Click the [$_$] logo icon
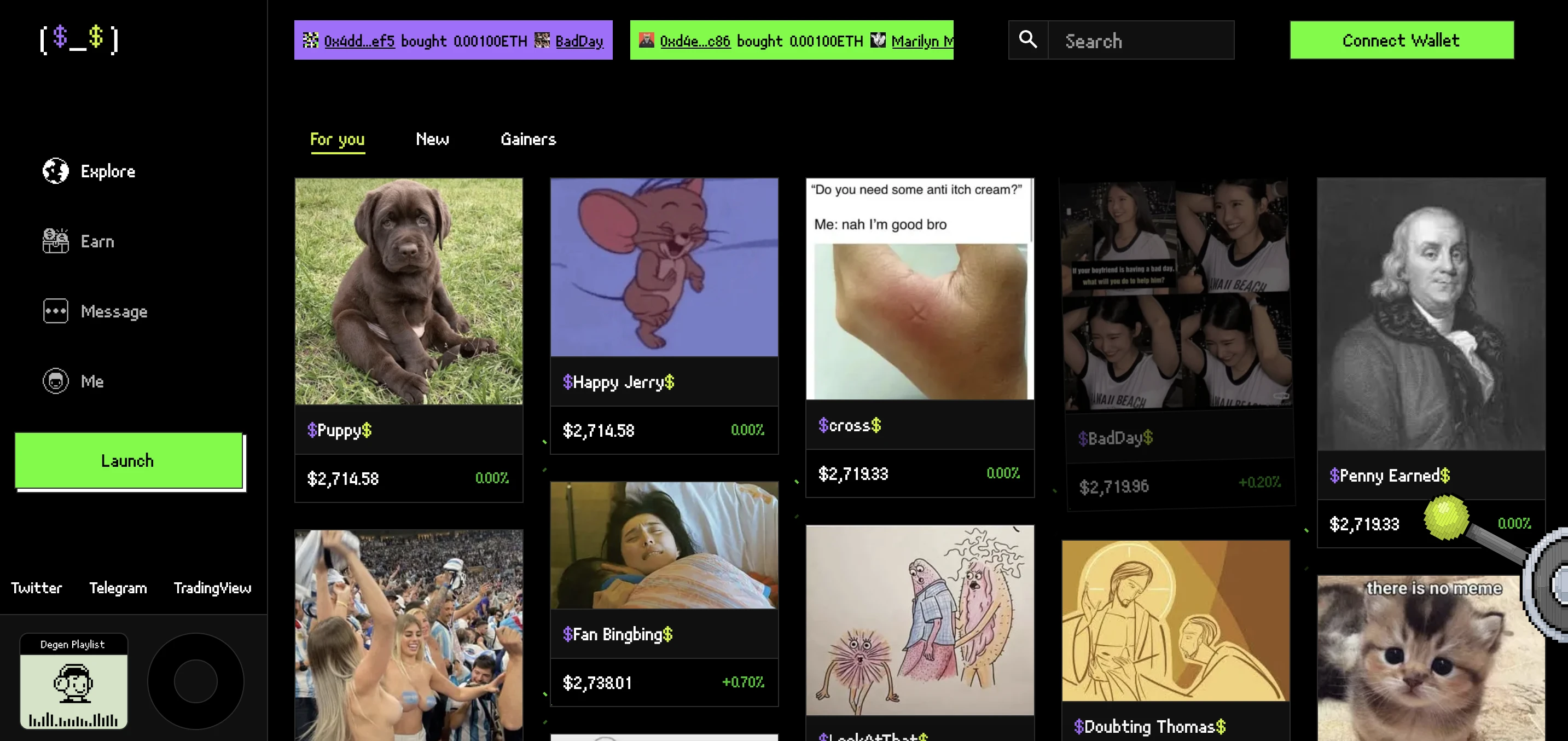 [78, 39]
